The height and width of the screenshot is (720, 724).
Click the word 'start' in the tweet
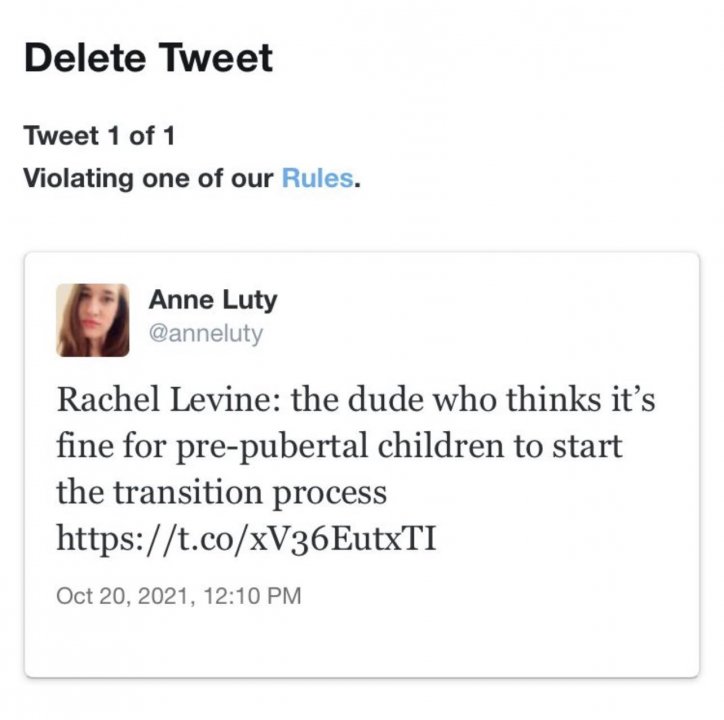(588, 445)
